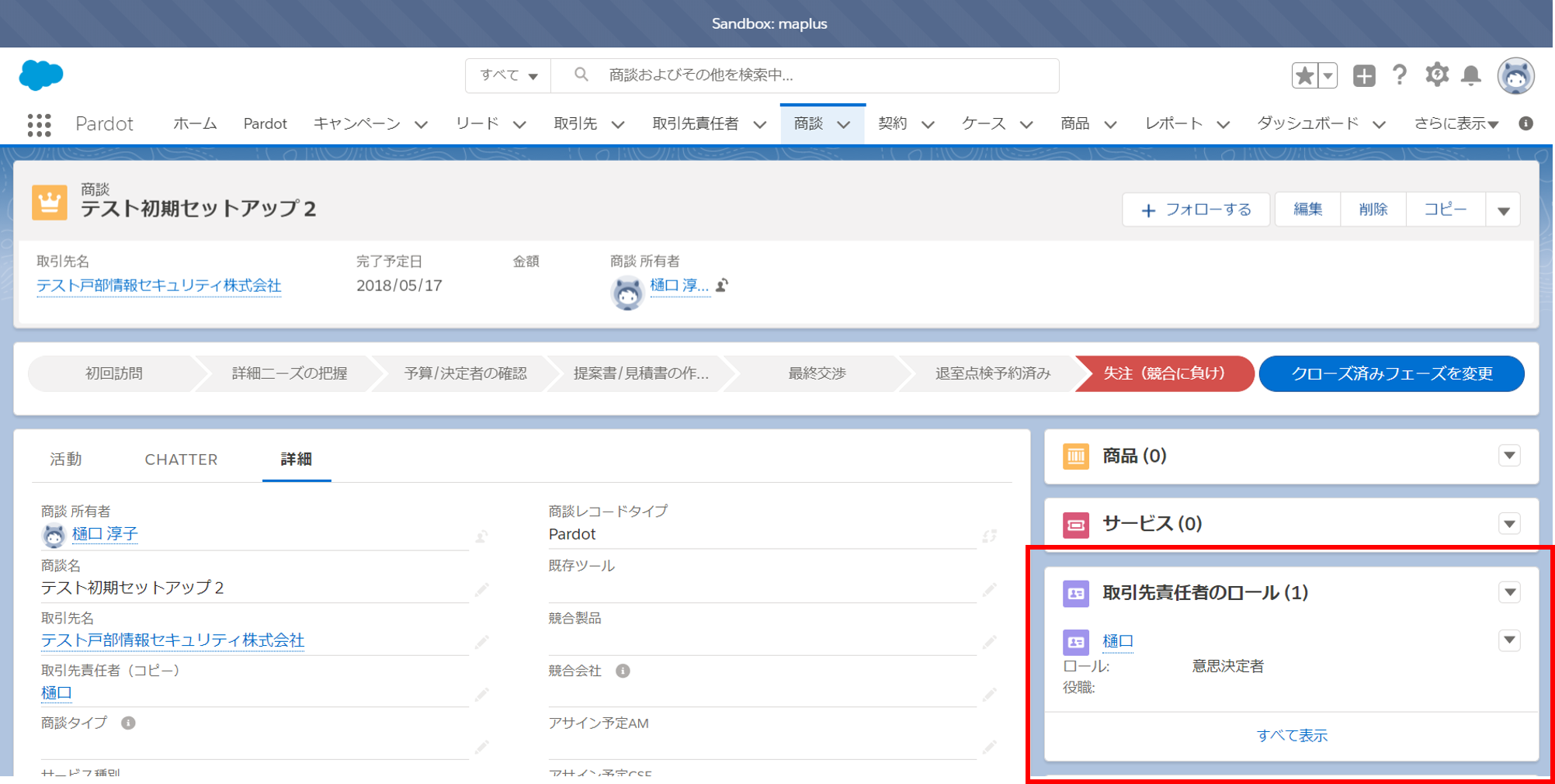Select the 最終交渉 path stage

[x=817, y=373]
